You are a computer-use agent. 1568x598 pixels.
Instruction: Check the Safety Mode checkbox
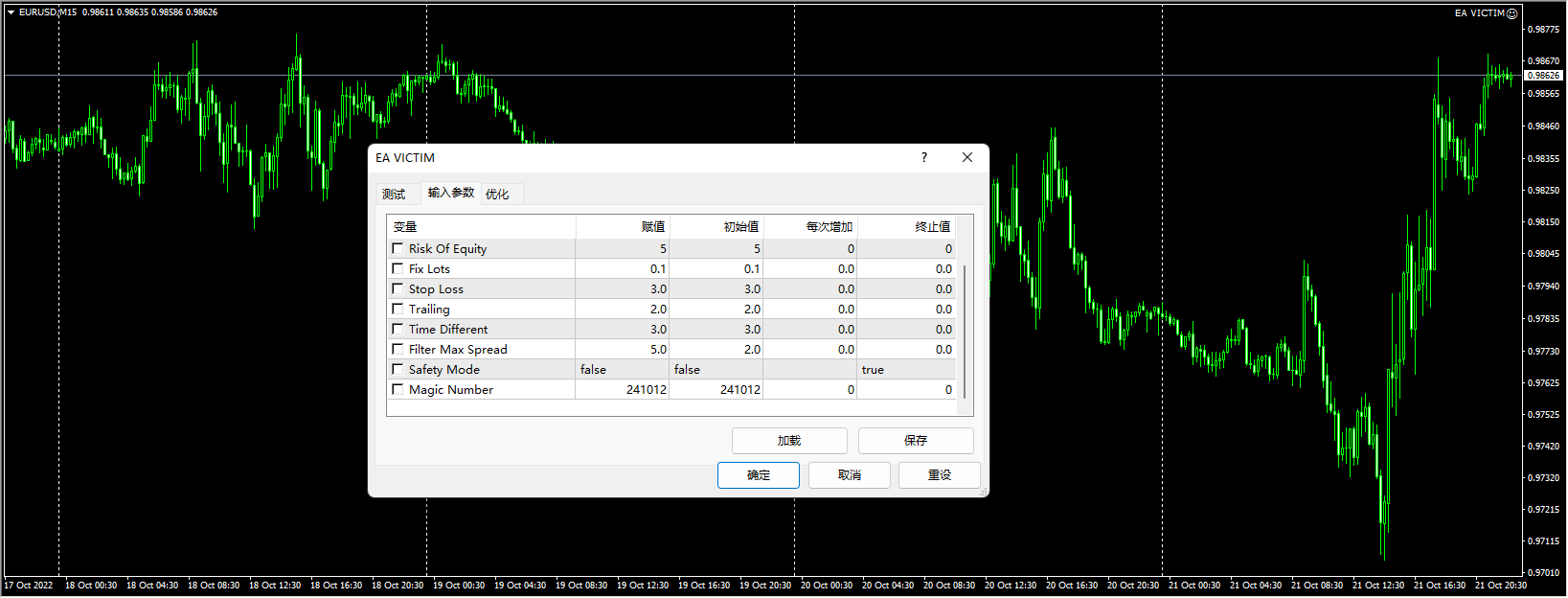398,369
